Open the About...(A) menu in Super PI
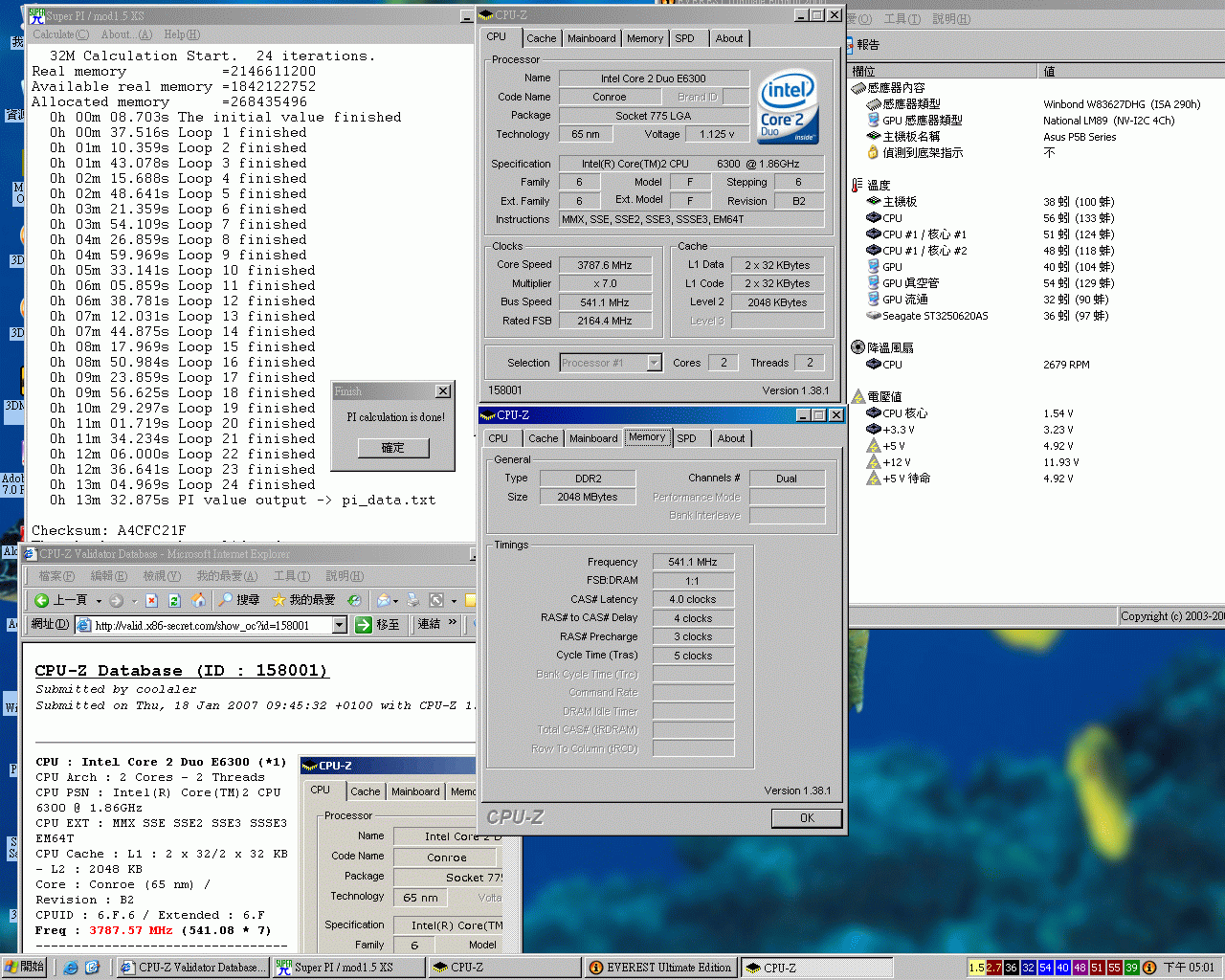The width and height of the screenshot is (1225, 980). click(126, 34)
